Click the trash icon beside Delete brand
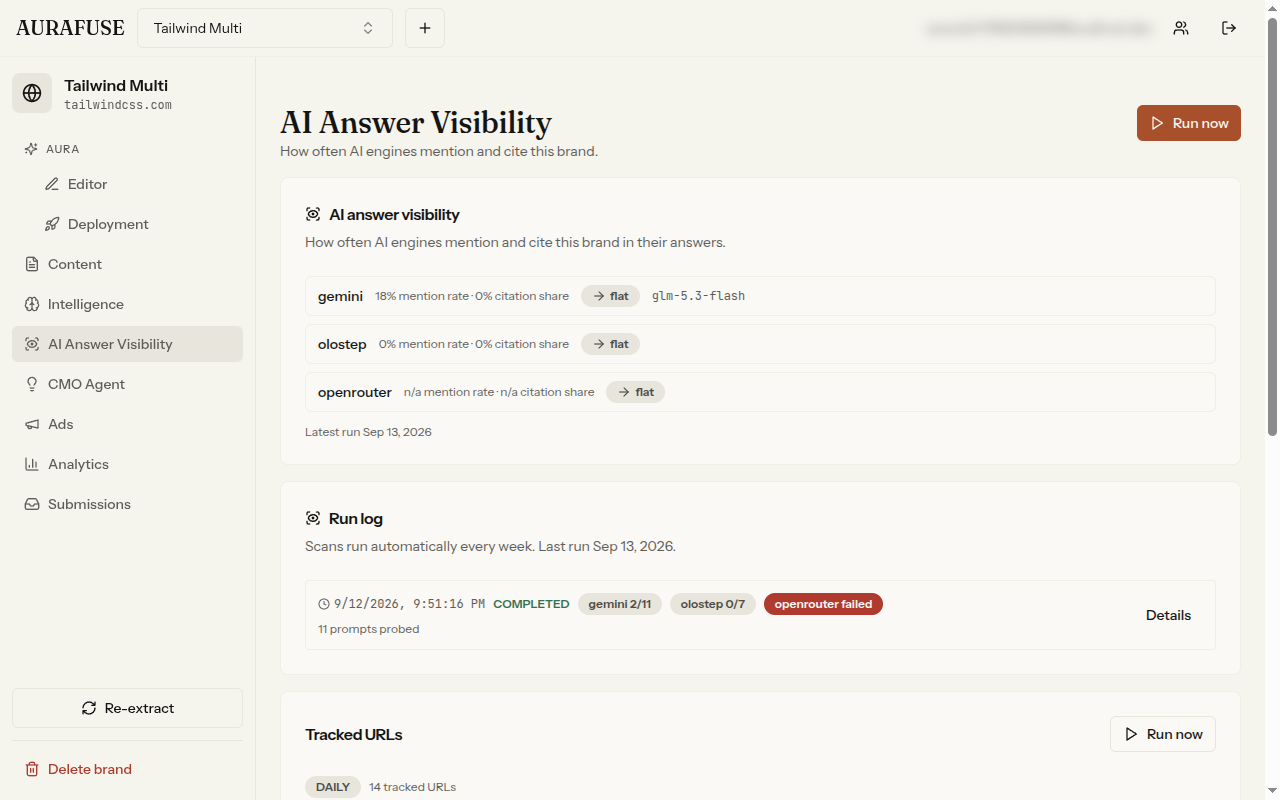Image resolution: width=1280 pixels, height=800 pixels. pos(32,769)
